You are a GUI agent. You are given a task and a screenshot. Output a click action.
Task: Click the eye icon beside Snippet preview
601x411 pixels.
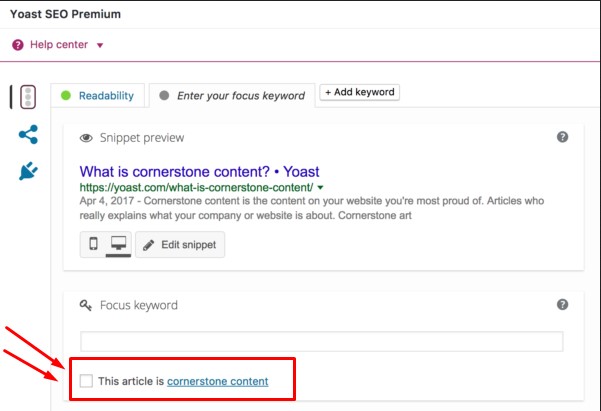coord(86,138)
